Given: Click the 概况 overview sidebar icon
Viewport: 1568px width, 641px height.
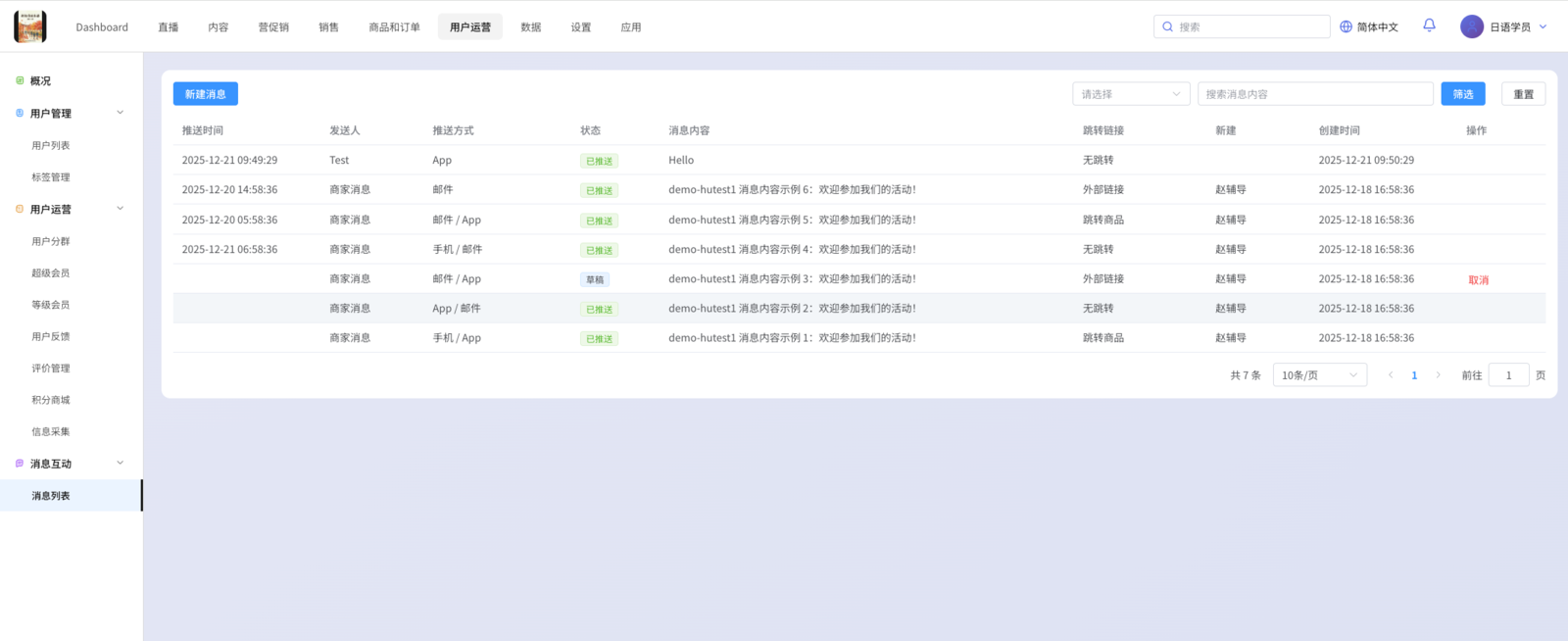Looking at the screenshot, I should (x=20, y=81).
